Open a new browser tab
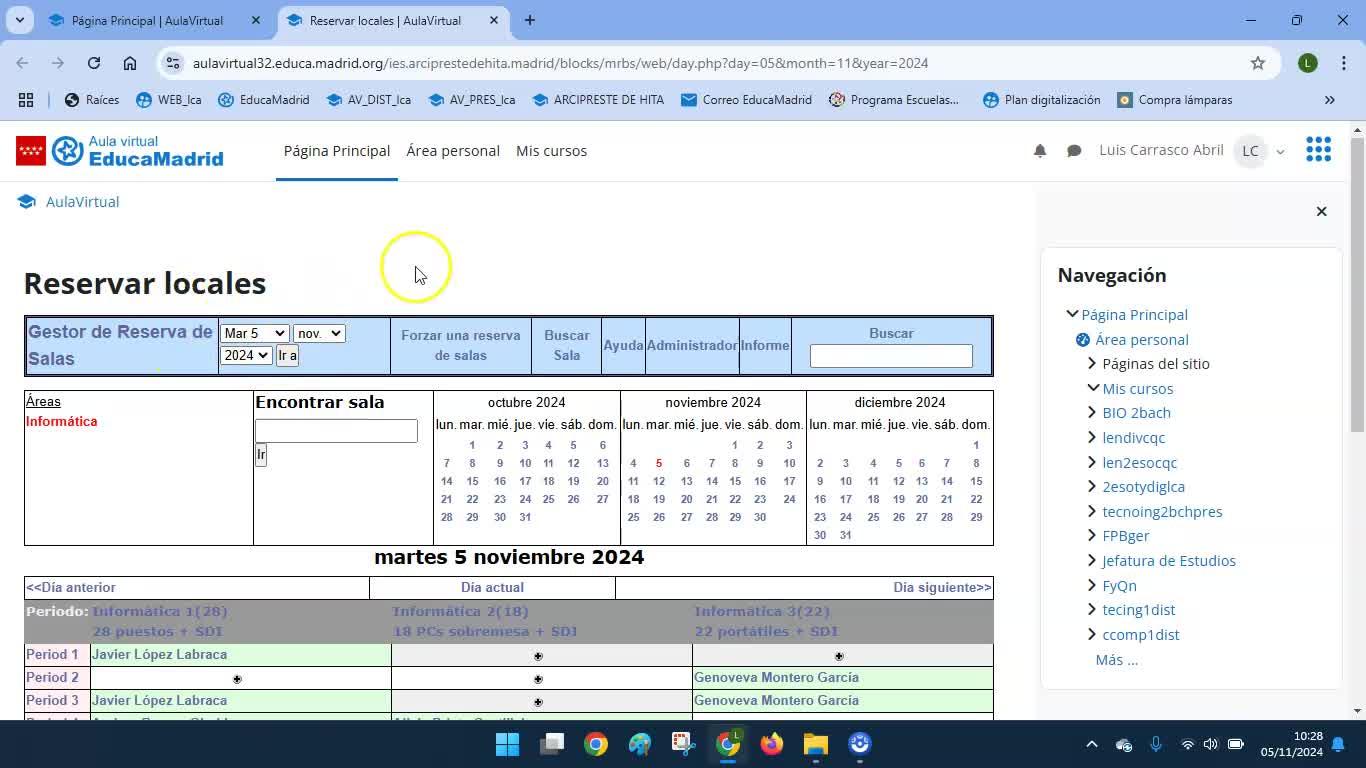The width and height of the screenshot is (1366, 768). [x=530, y=20]
